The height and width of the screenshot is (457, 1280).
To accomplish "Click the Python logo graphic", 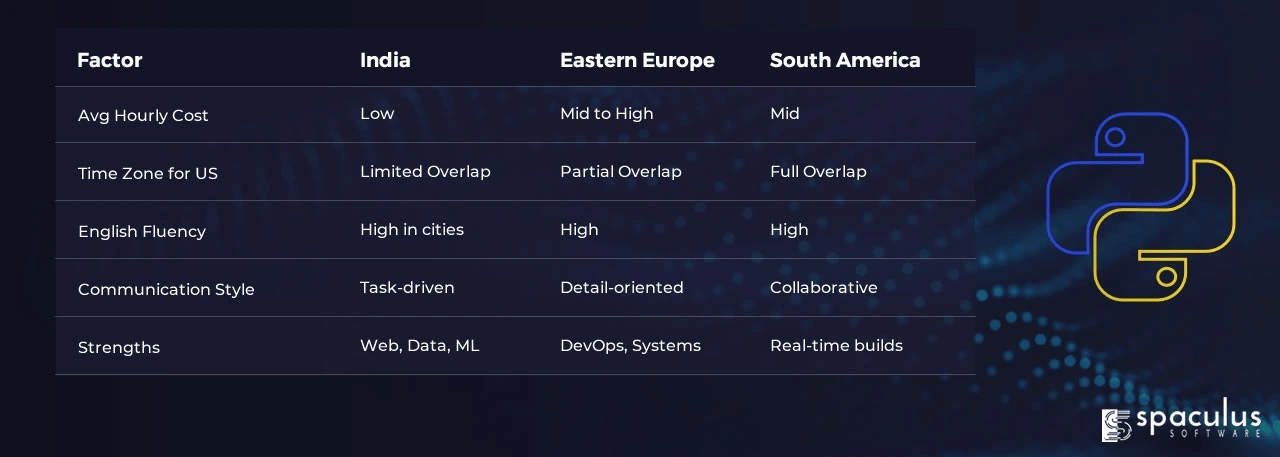I will [1141, 206].
